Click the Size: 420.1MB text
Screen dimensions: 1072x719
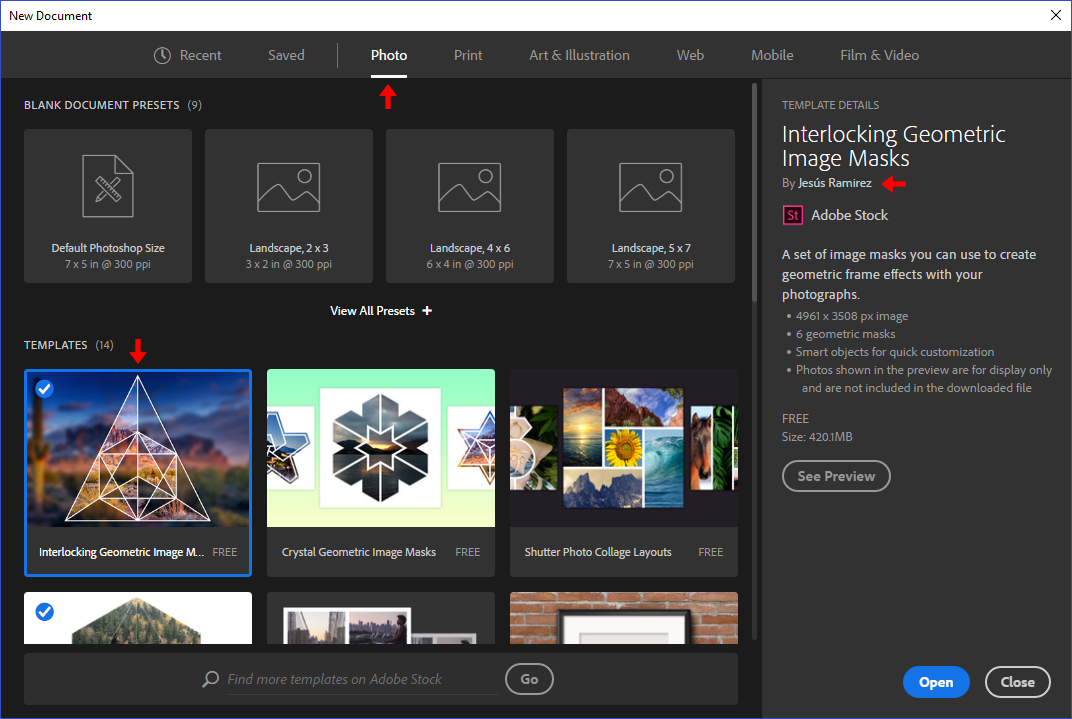click(817, 437)
